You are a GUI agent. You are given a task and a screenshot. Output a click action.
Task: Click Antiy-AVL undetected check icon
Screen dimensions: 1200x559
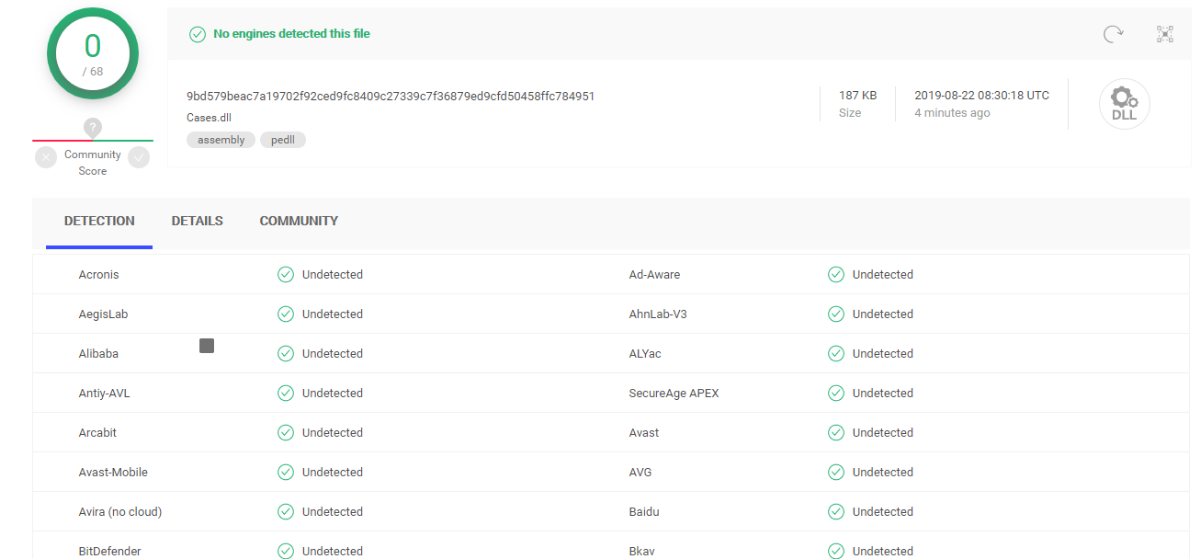285,393
